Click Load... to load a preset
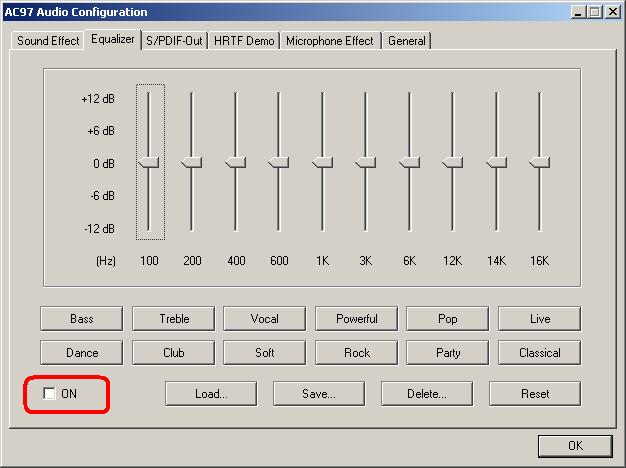 [x=211, y=394]
